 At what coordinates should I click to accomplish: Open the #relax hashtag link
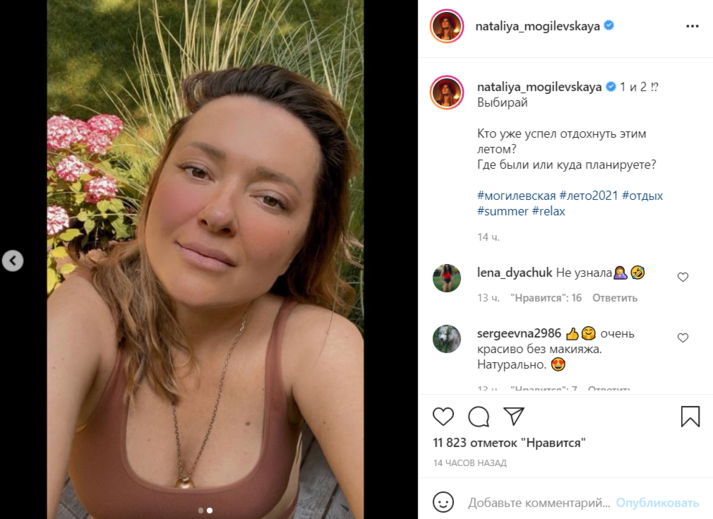pos(550,211)
